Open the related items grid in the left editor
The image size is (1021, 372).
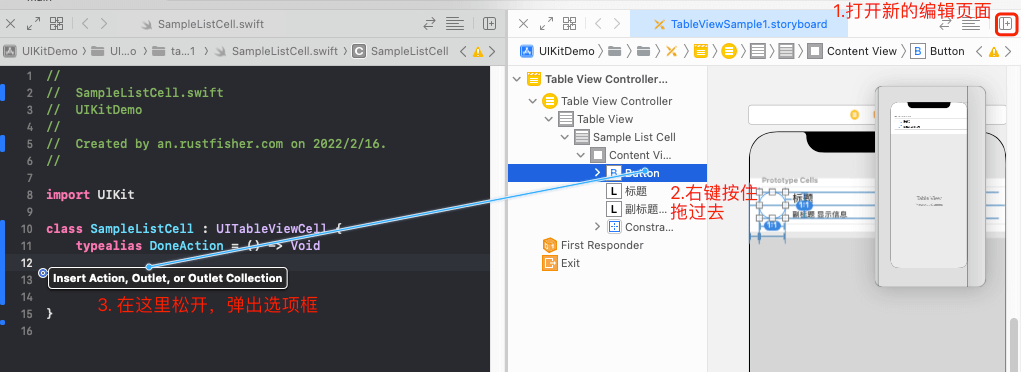coord(57,24)
